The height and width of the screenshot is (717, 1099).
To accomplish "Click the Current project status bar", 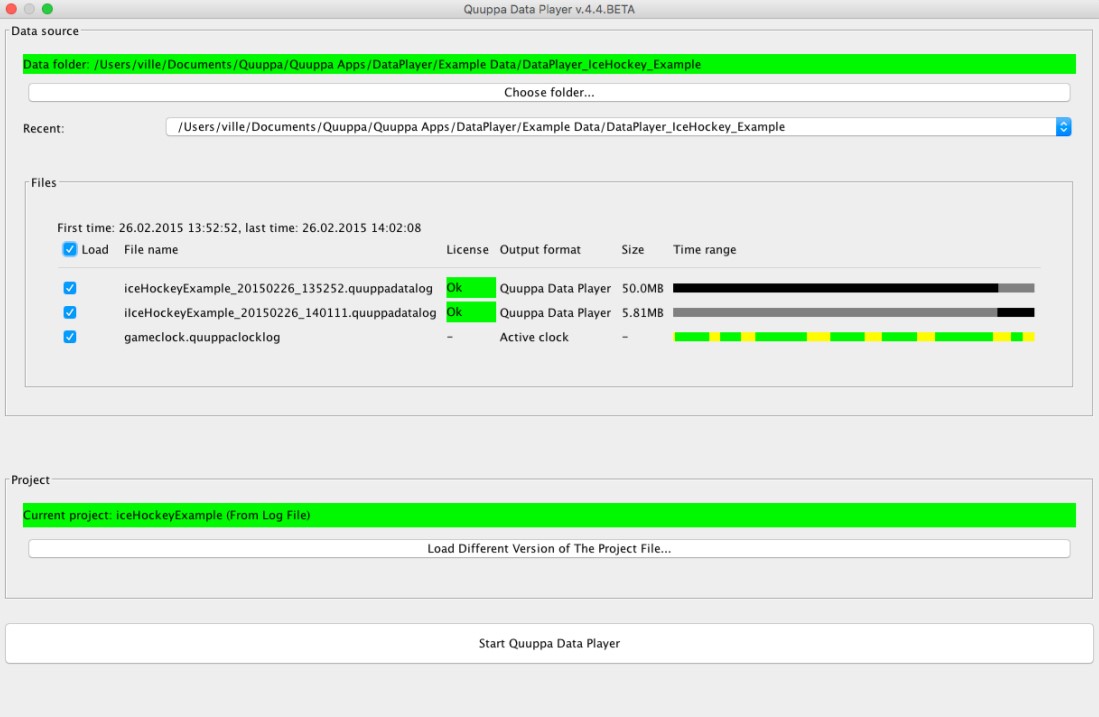I will [x=549, y=515].
